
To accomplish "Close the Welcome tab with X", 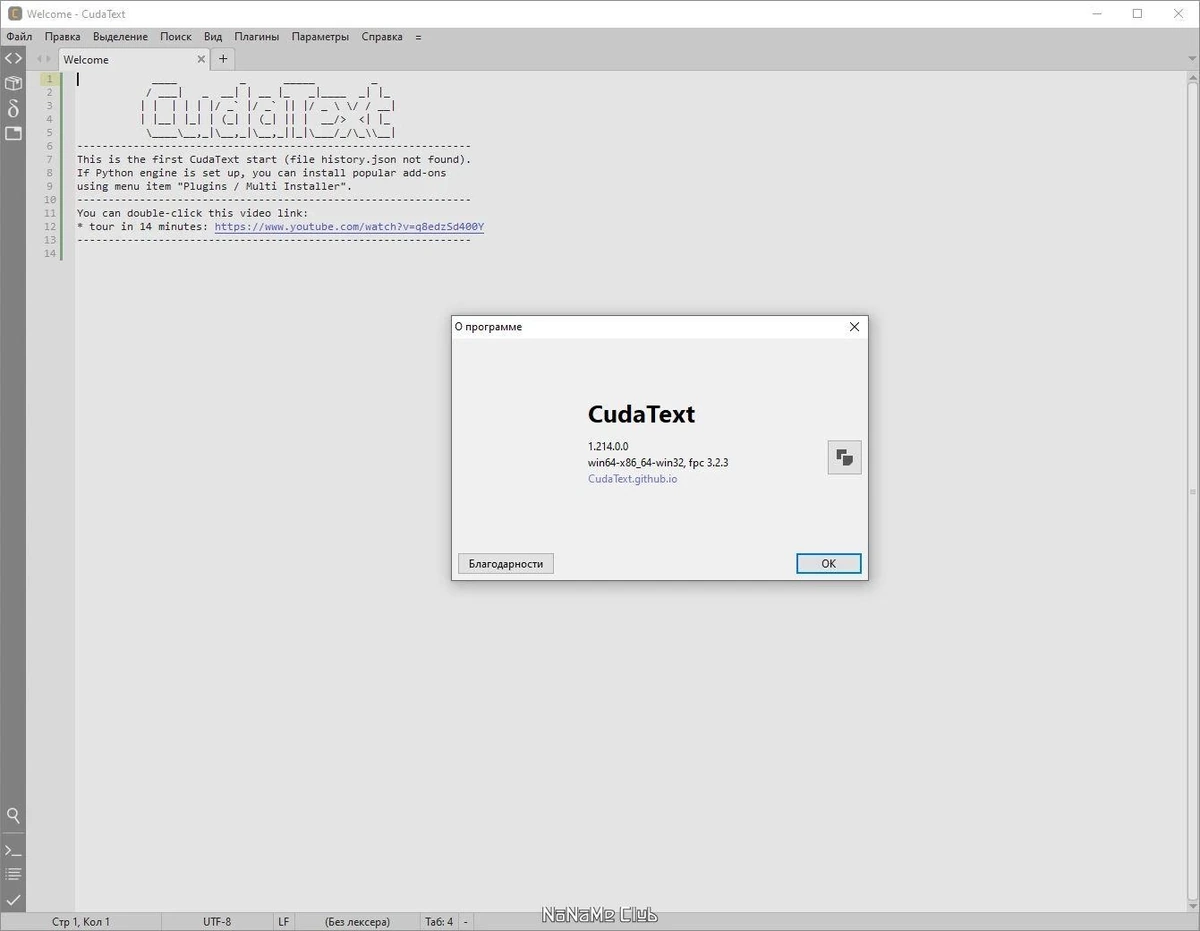I will click(x=201, y=59).
